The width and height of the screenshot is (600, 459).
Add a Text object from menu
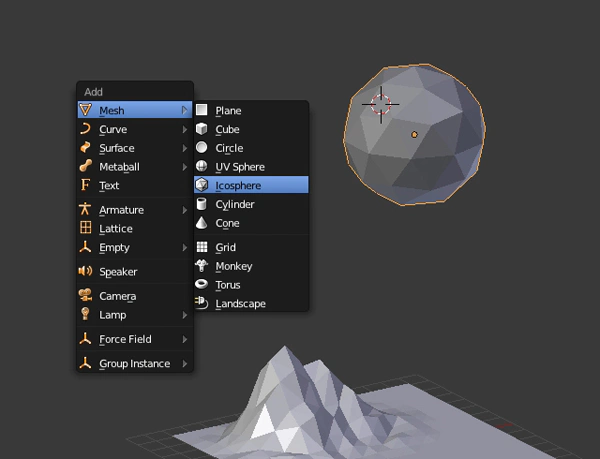click(109, 186)
